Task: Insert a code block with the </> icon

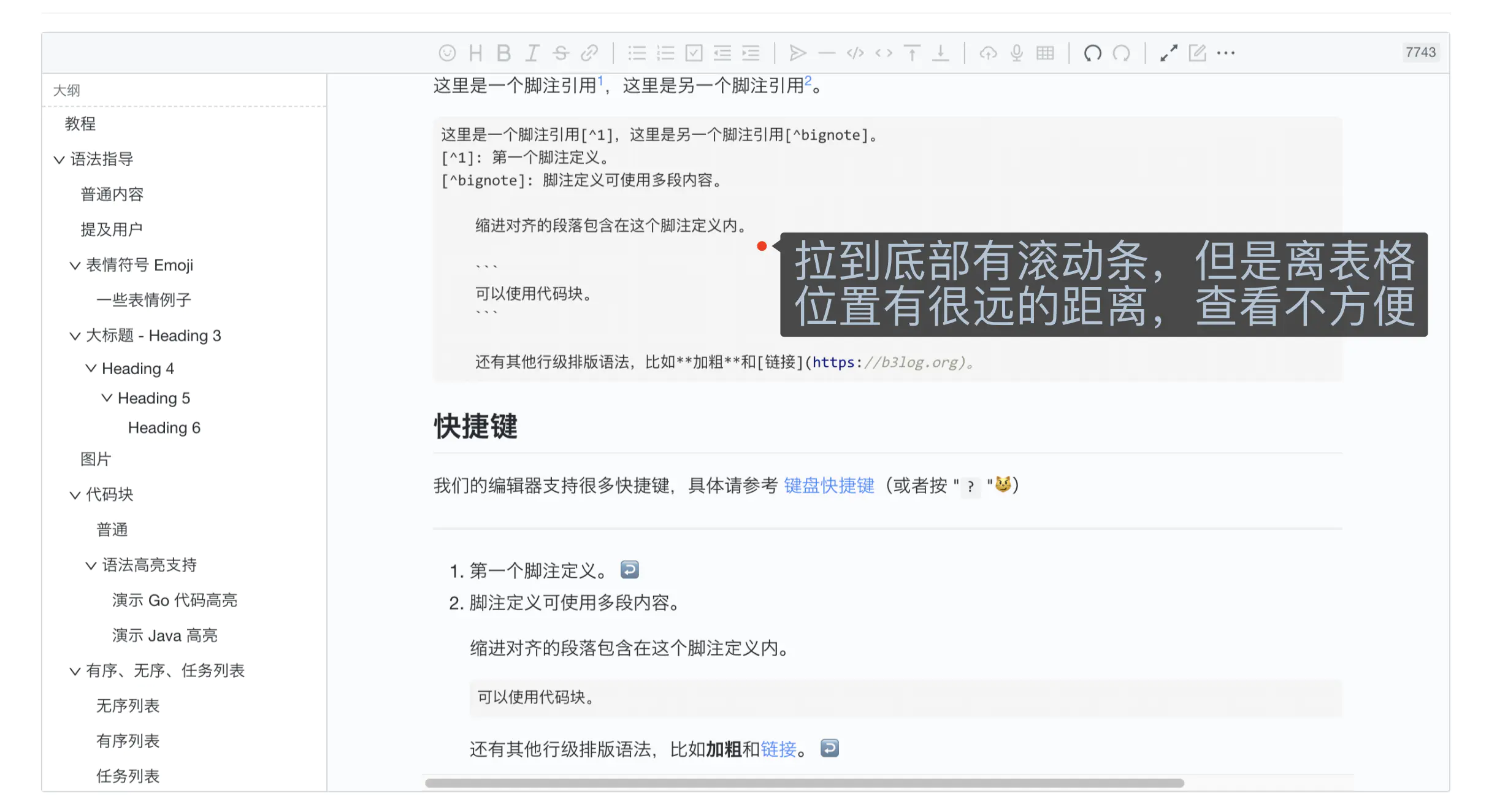Action: (x=855, y=53)
